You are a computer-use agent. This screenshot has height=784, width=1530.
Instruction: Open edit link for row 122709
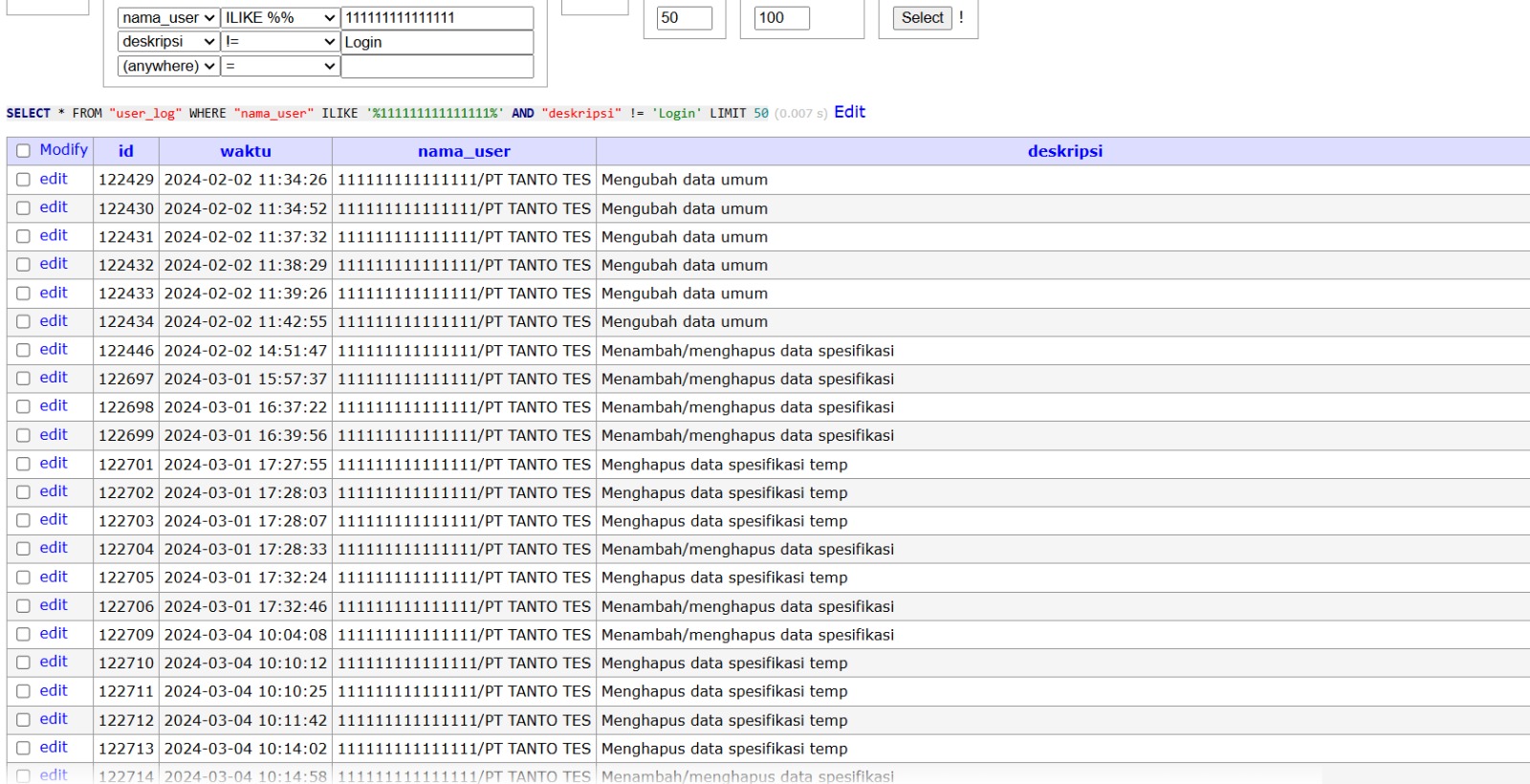(54, 634)
